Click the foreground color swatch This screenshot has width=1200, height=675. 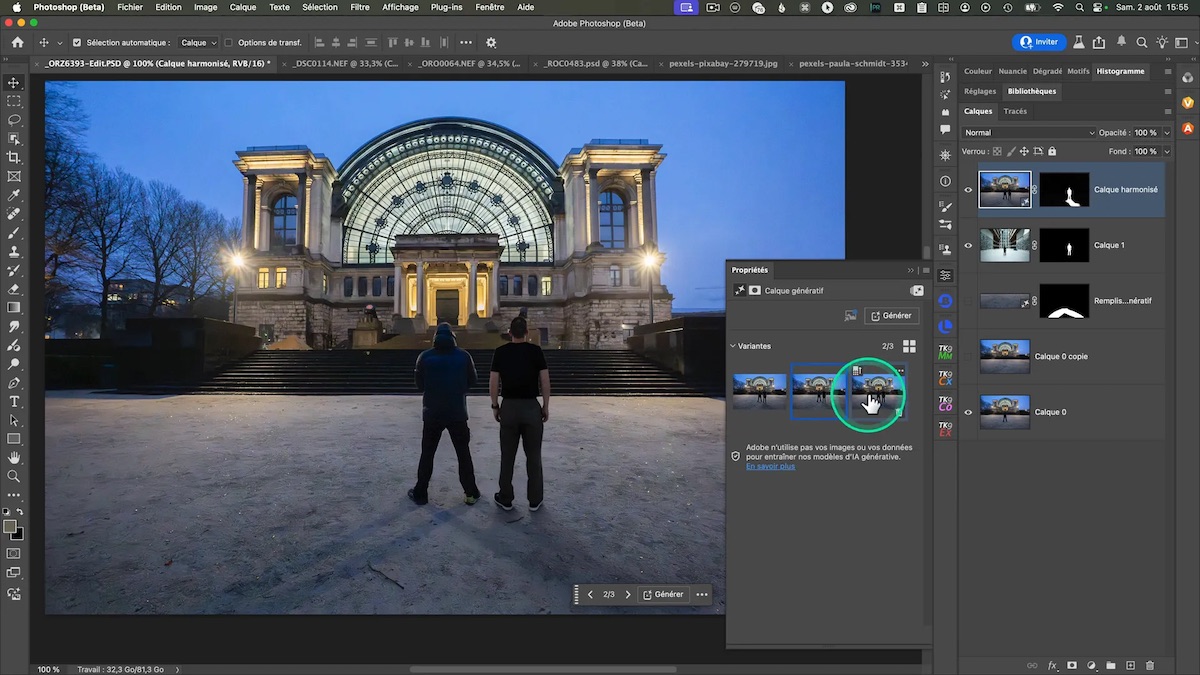click(10, 526)
